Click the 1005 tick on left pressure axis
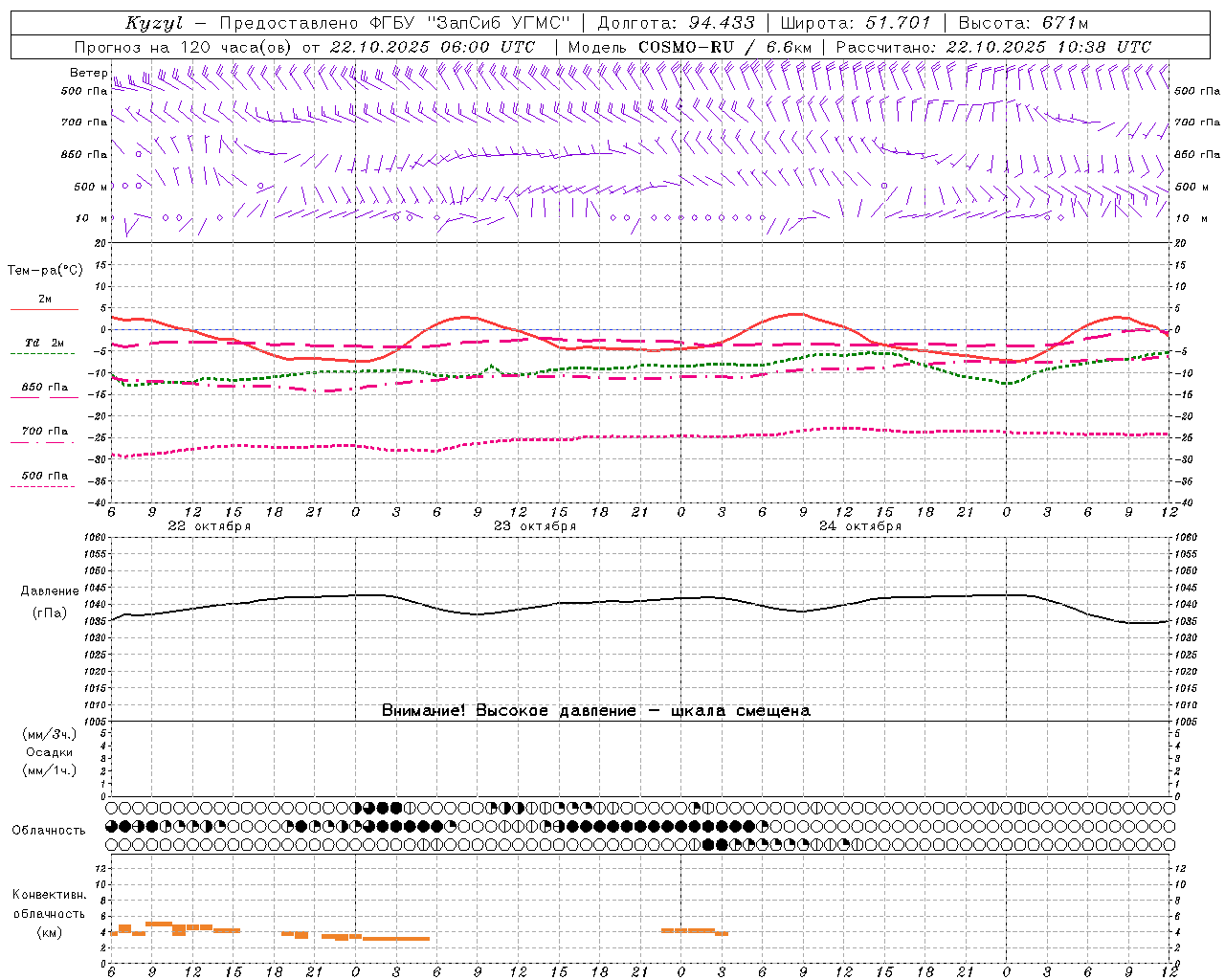The height and width of the screenshot is (980, 1225). coord(97,722)
